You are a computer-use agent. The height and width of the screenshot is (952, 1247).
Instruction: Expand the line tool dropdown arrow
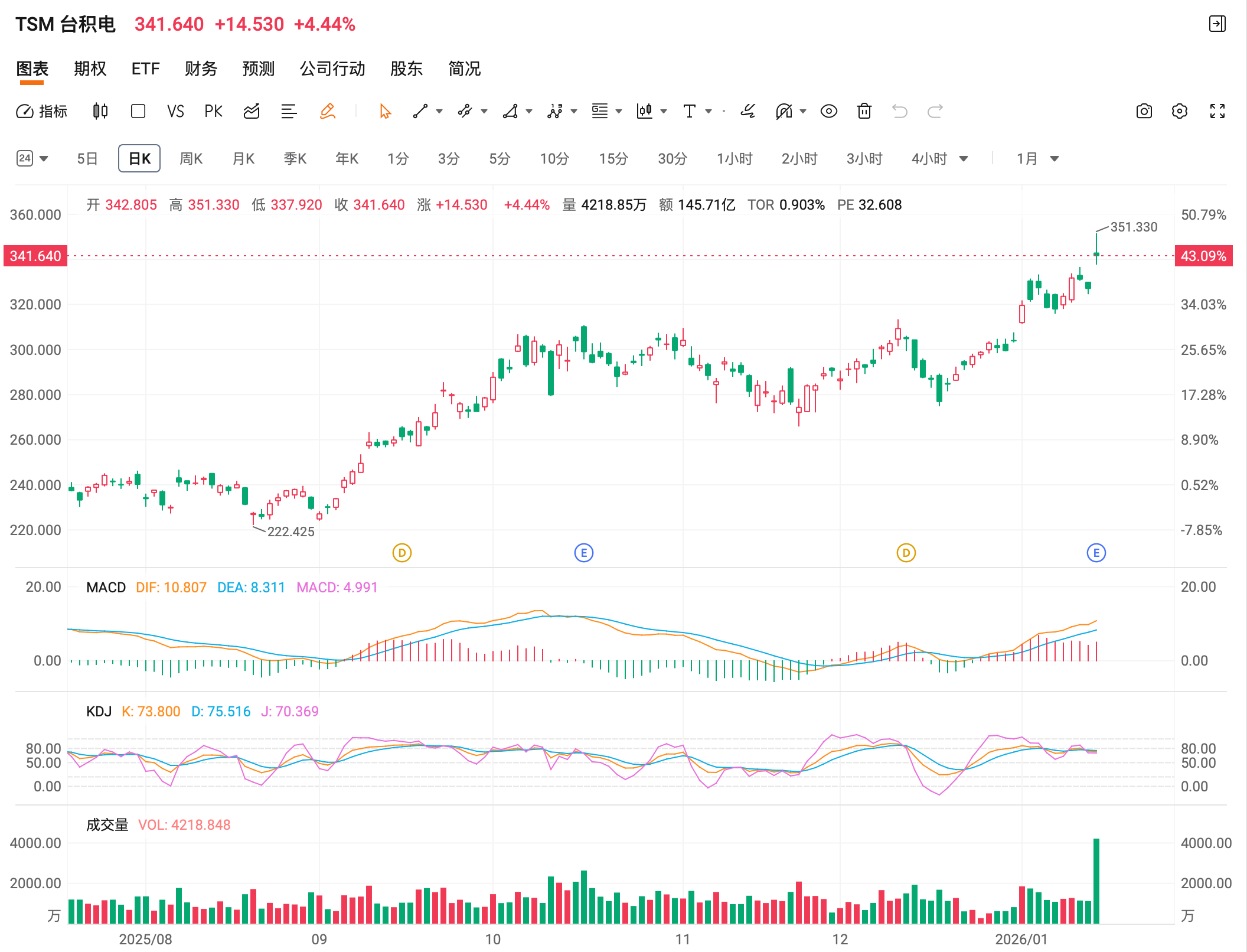[439, 111]
